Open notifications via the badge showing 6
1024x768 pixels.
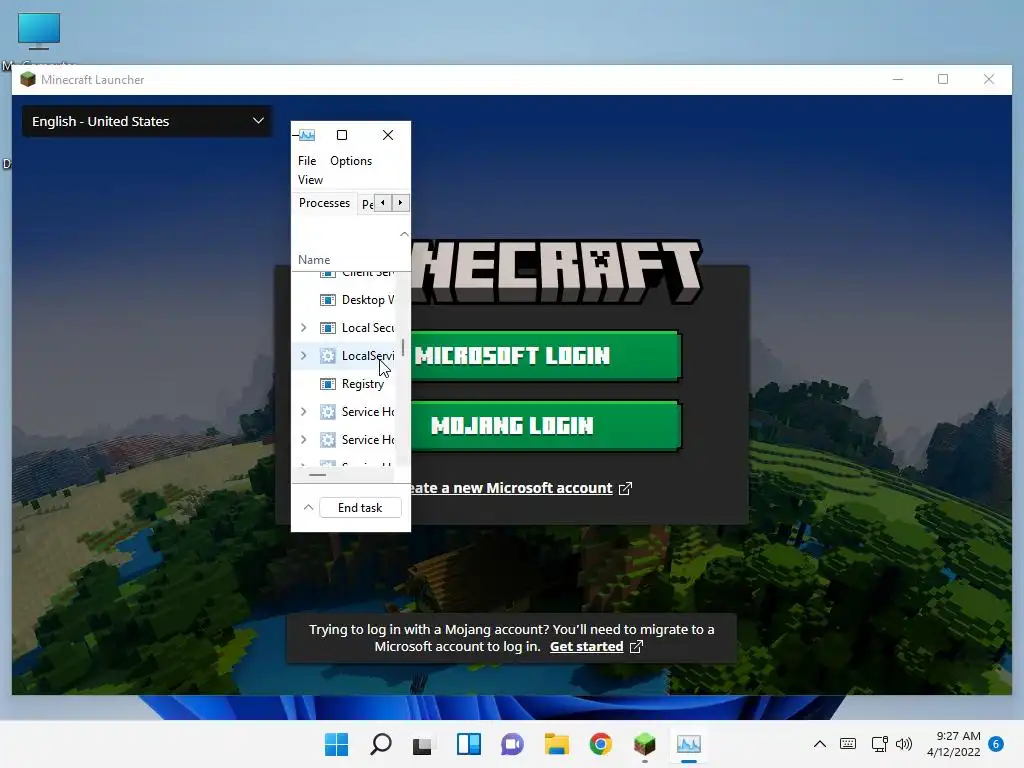tap(996, 744)
